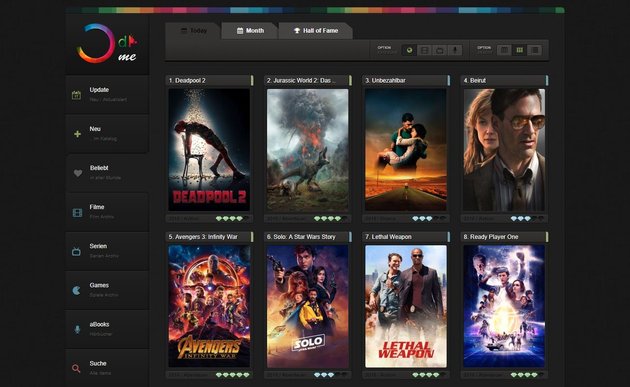The image size is (630, 387).
Task: Open aBooks via the microphone icon
Action: click(x=77, y=330)
